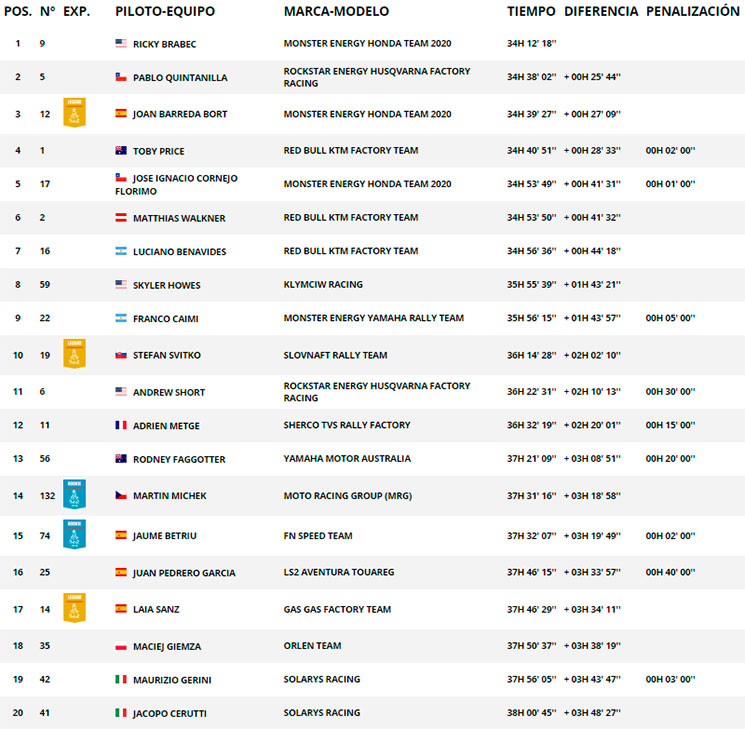Click the Rookie badge in Martin Michek's row

click(75, 494)
